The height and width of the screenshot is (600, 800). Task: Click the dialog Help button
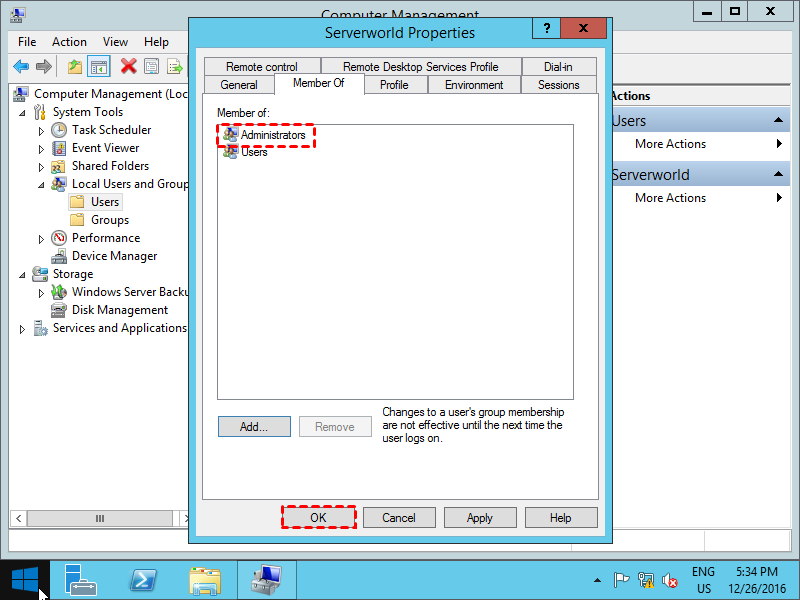click(x=561, y=517)
